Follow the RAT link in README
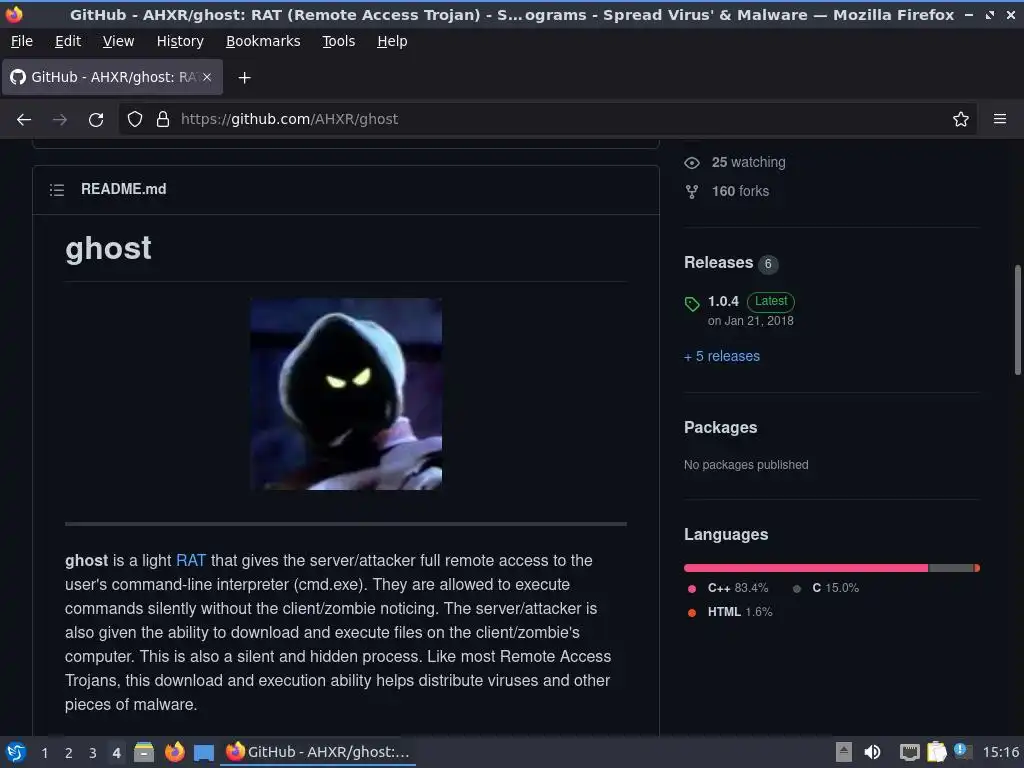This screenshot has height=768, width=1024. [191, 560]
